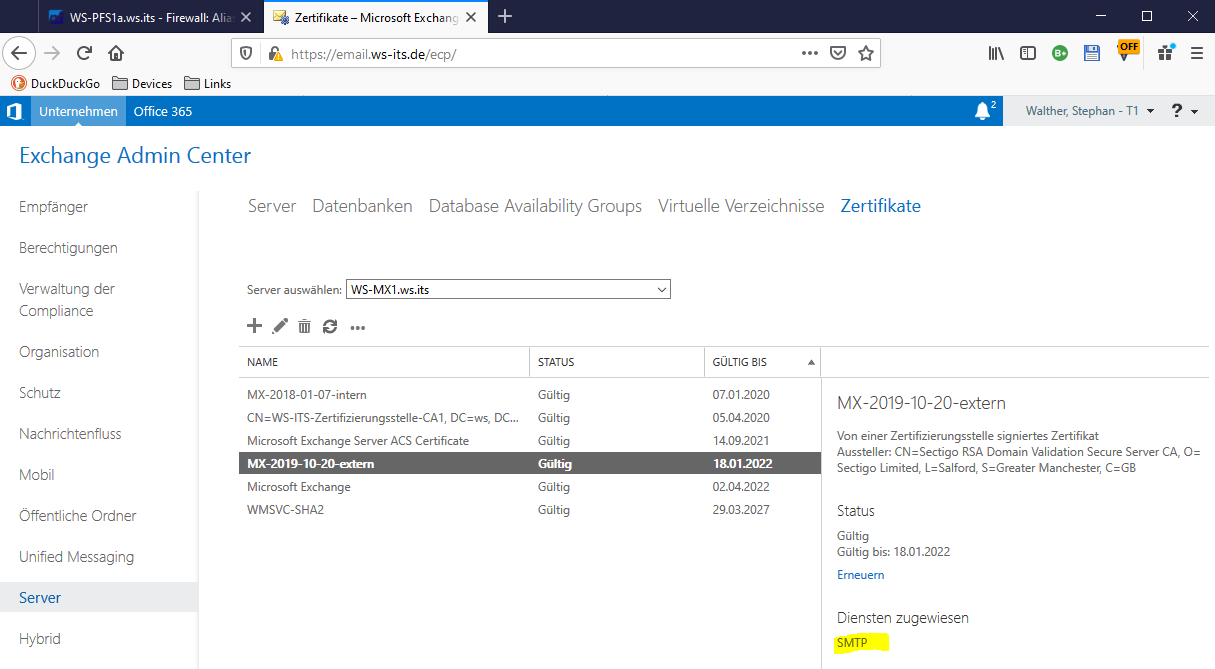Open the page actions three-dot menu
The image size is (1215, 669).
coord(810,53)
